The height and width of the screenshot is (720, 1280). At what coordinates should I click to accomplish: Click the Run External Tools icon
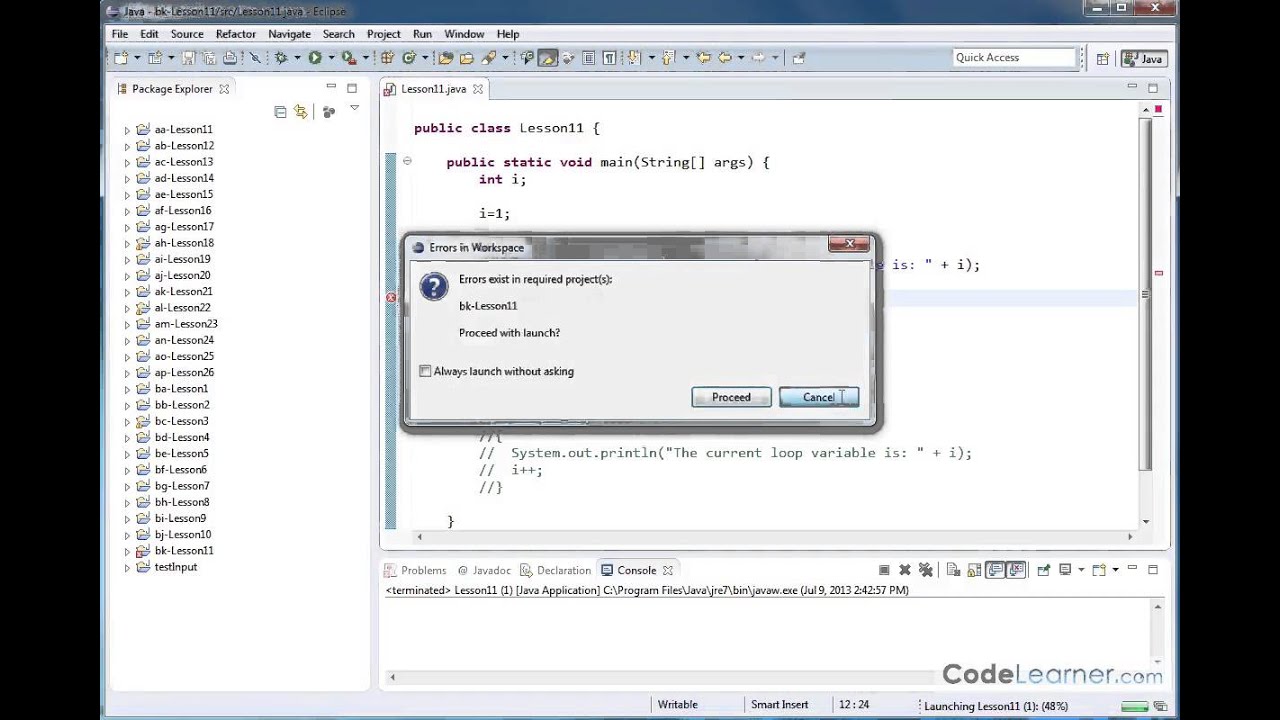coord(348,58)
